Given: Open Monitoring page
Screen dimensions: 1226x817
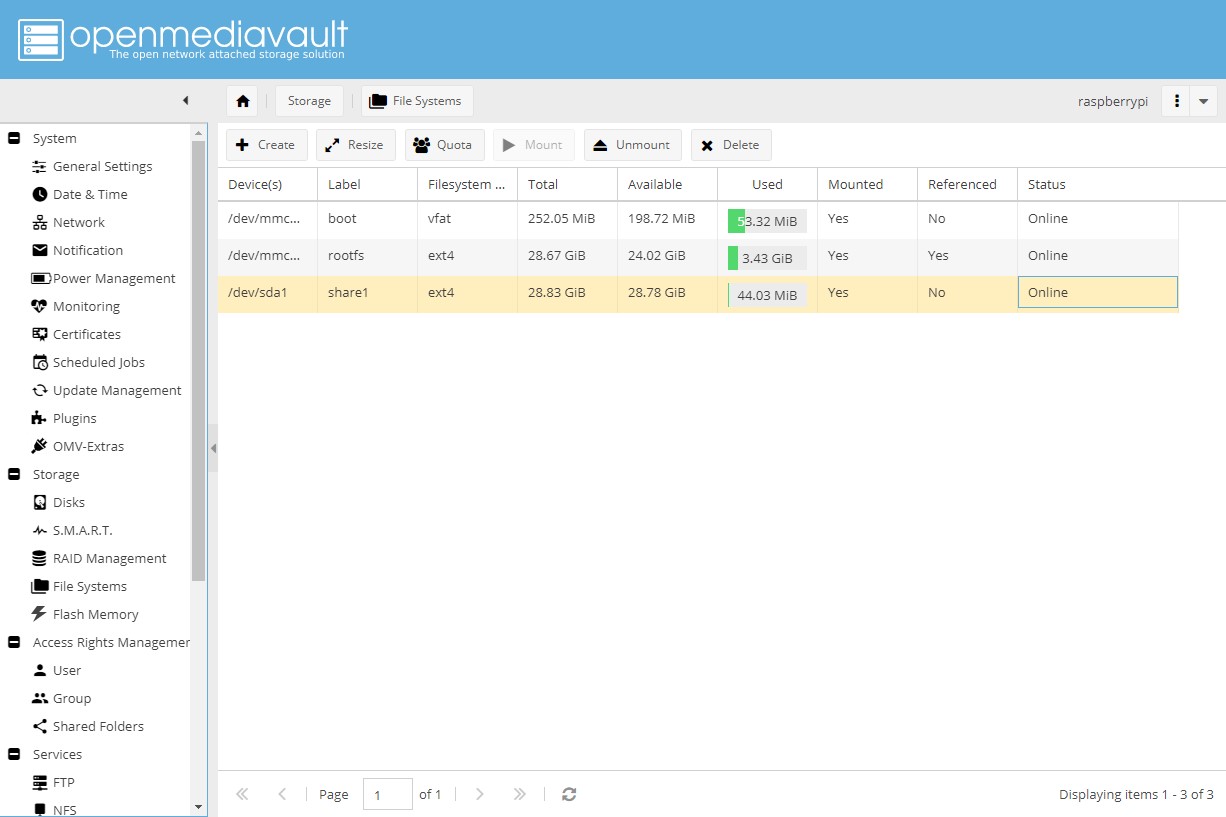Looking at the screenshot, I should tap(86, 307).
